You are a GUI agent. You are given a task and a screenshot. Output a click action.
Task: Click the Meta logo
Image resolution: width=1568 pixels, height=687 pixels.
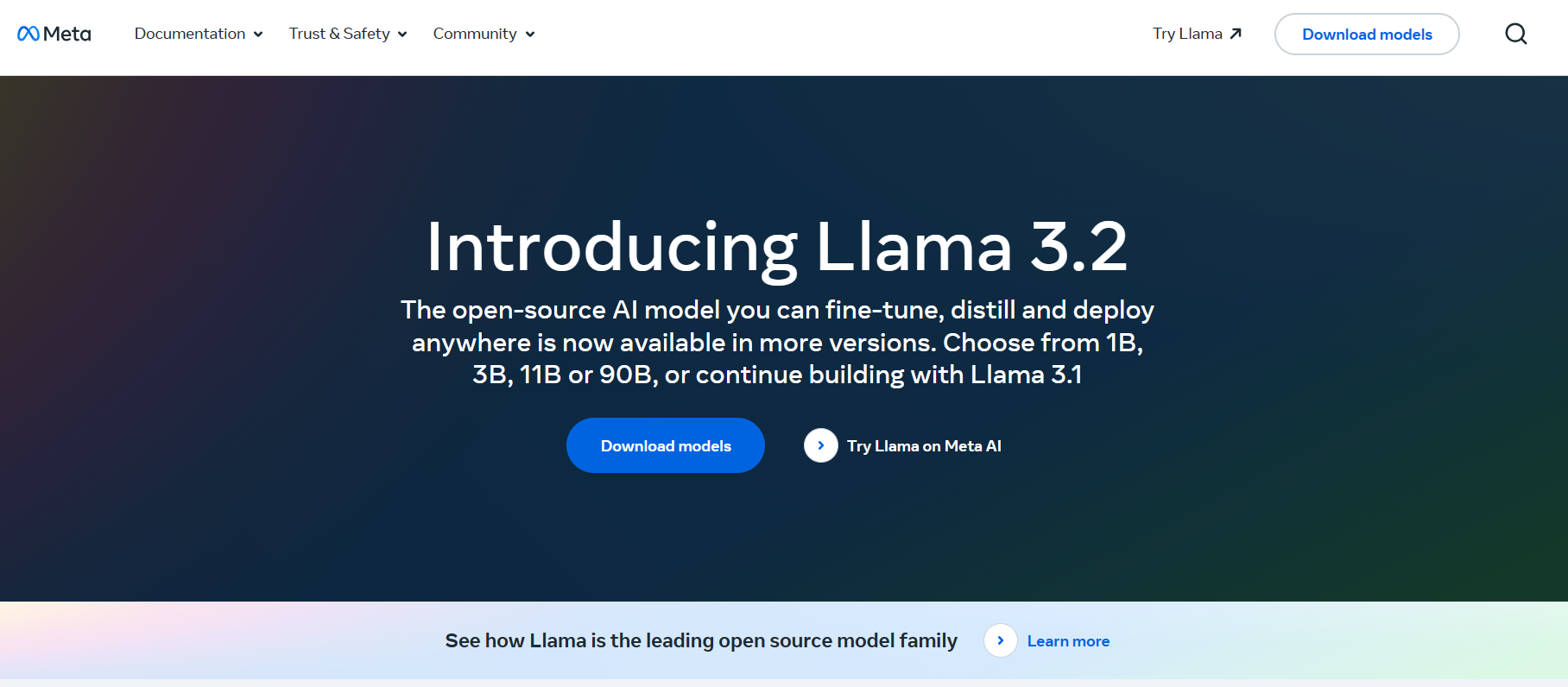(x=54, y=34)
